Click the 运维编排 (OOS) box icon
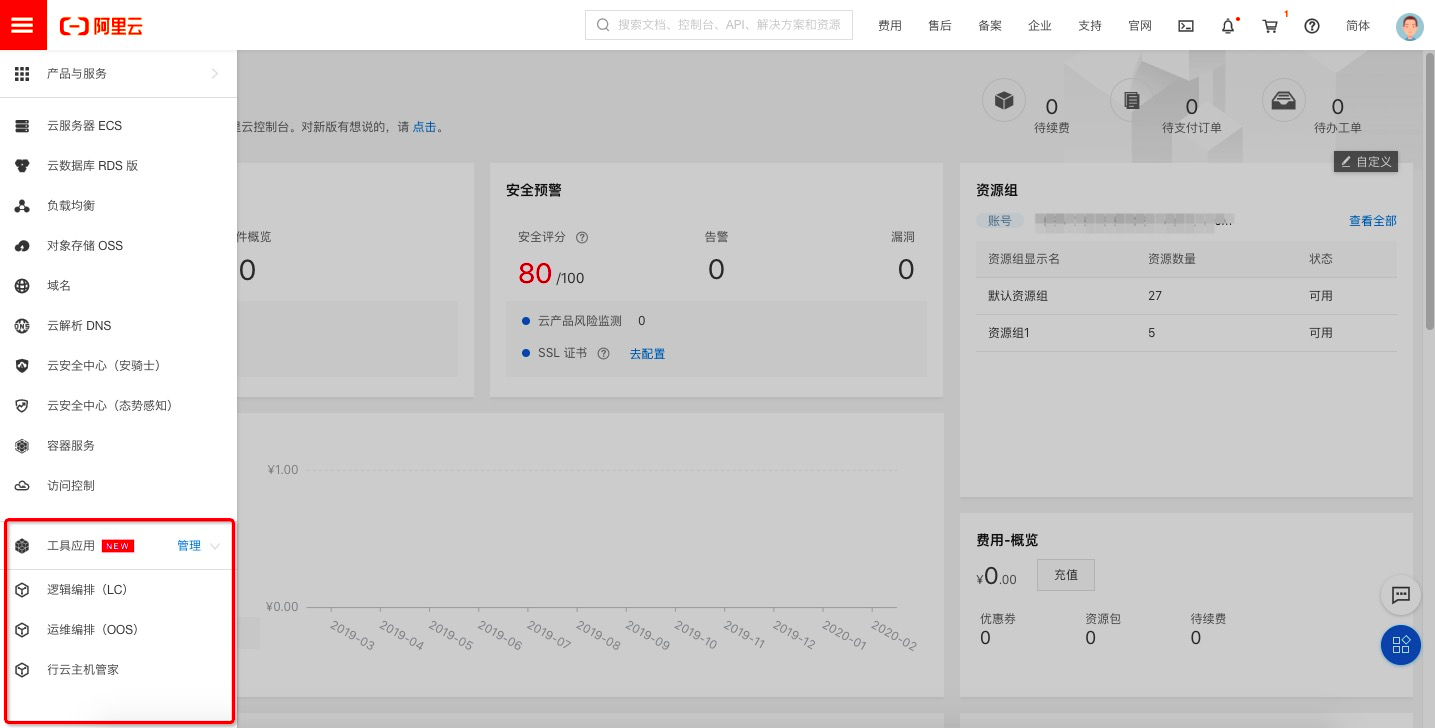This screenshot has height=728, width=1435. coord(22,630)
